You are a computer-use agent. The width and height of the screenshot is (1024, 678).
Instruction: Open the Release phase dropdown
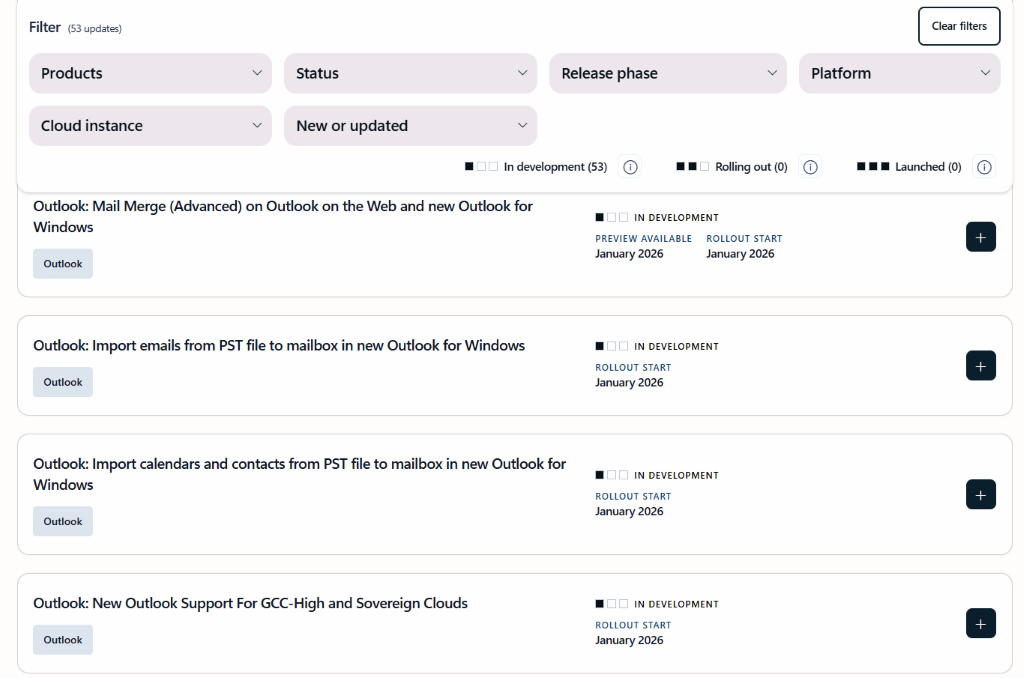click(667, 73)
